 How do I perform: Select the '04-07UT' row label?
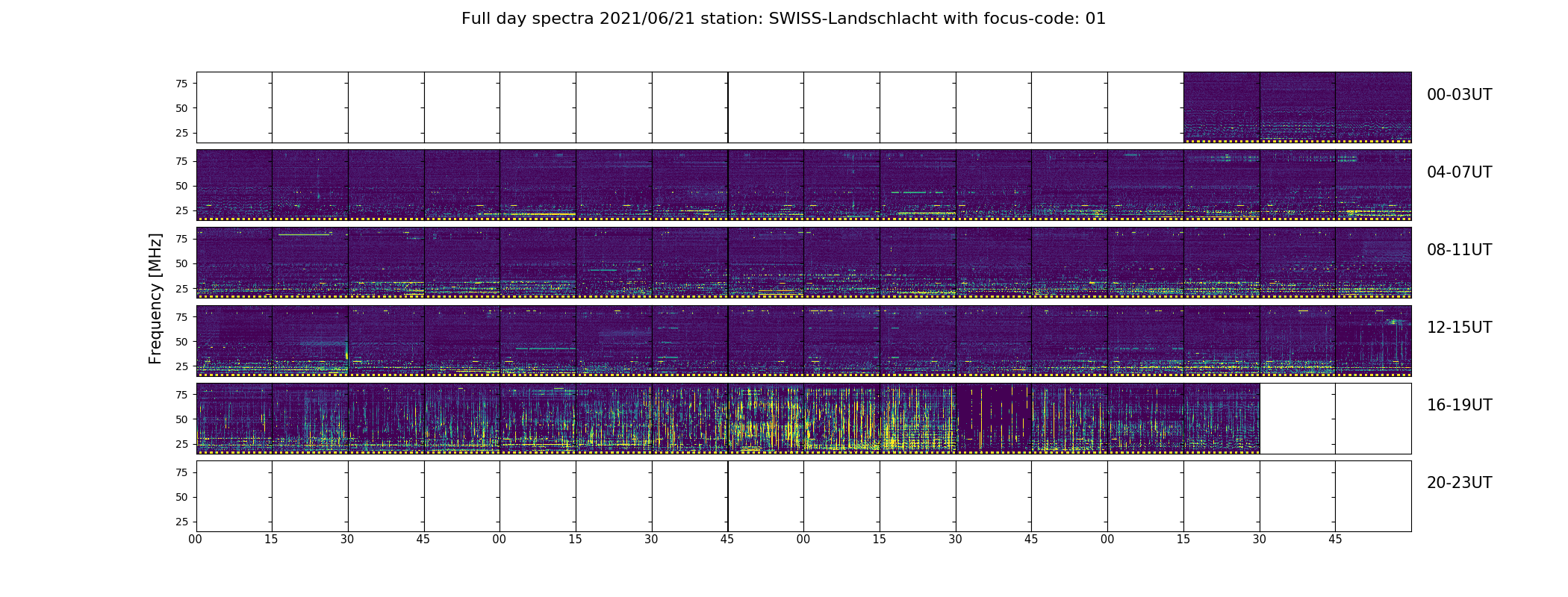(1459, 172)
